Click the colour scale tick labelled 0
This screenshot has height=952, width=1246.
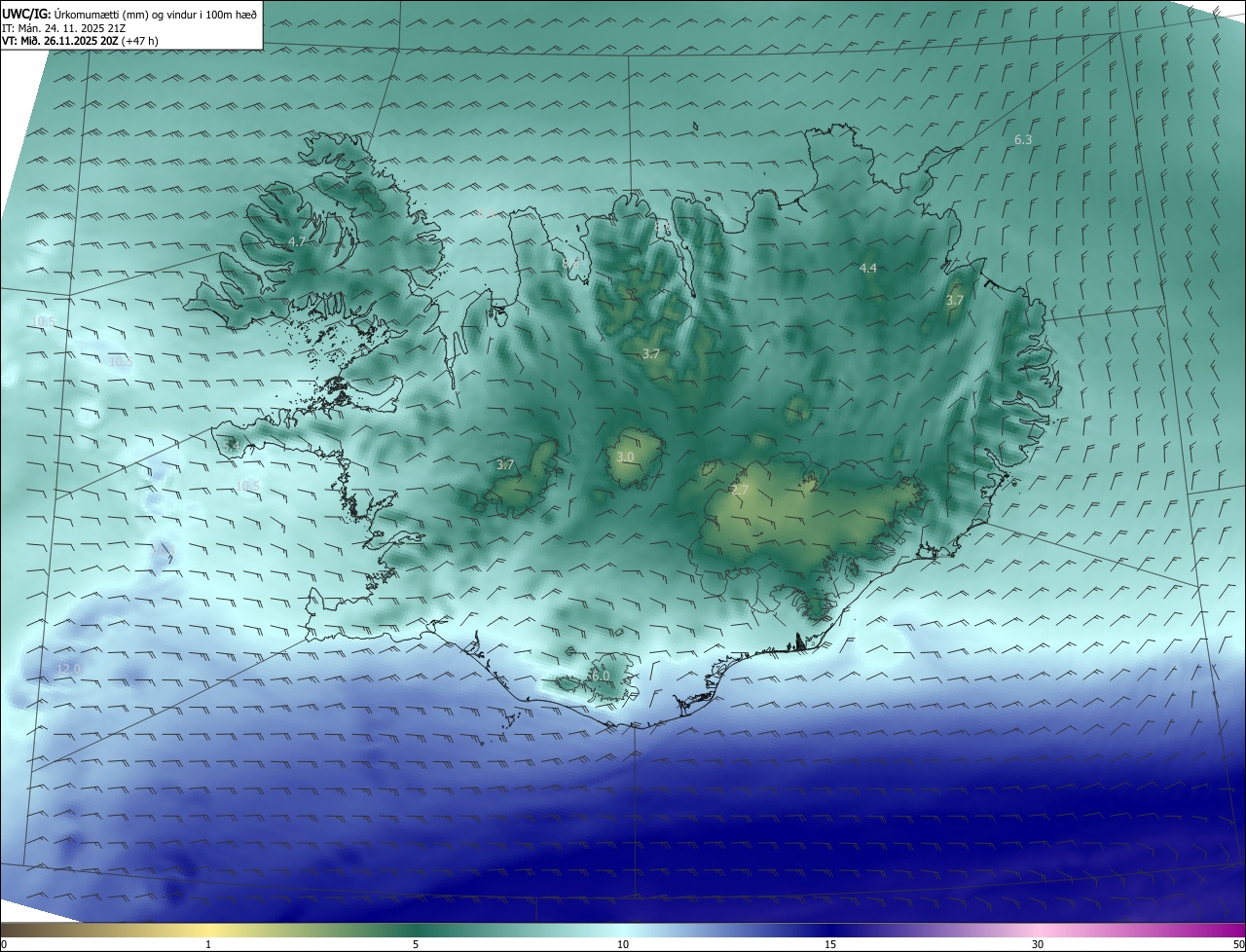click(x=4, y=944)
